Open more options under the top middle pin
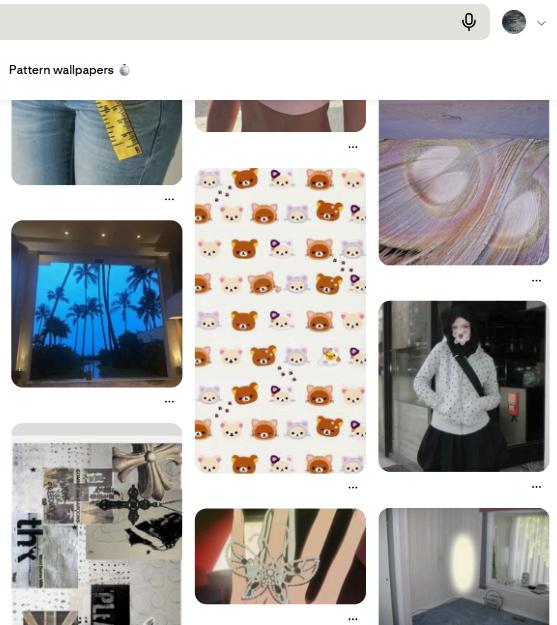The width and height of the screenshot is (557, 625). tap(352, 147)
